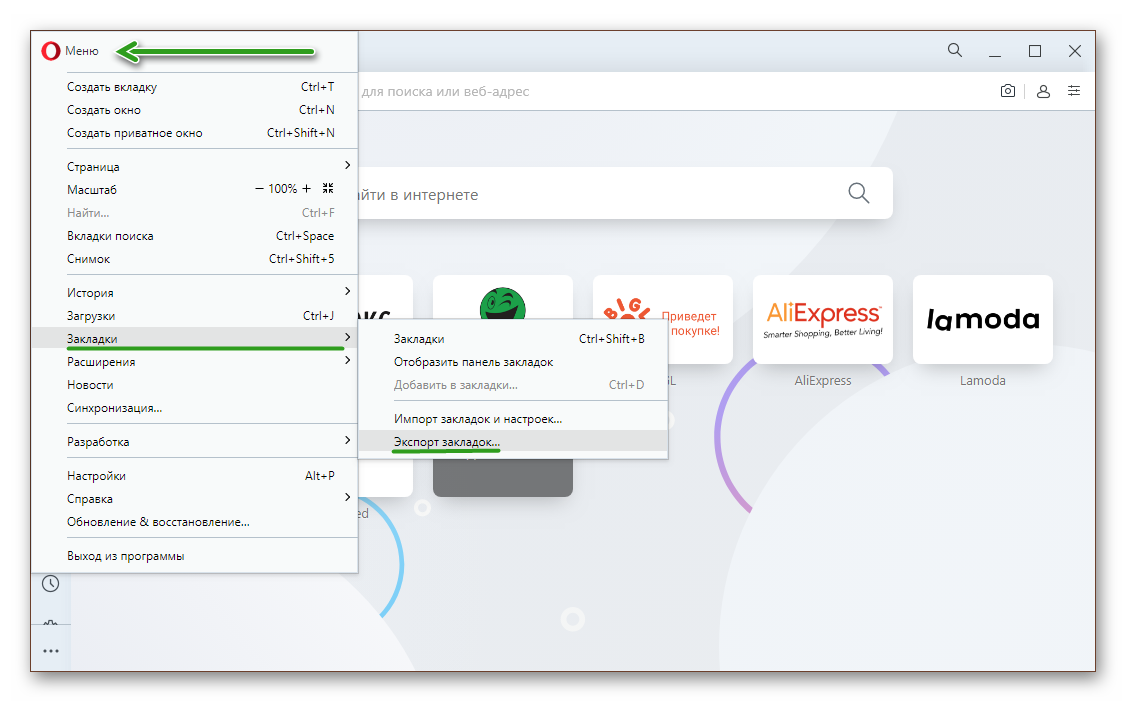1126x710 pixels.
Task: Choose 'Импорт закладок и настроек...'
Action: [x=478, y=419]
